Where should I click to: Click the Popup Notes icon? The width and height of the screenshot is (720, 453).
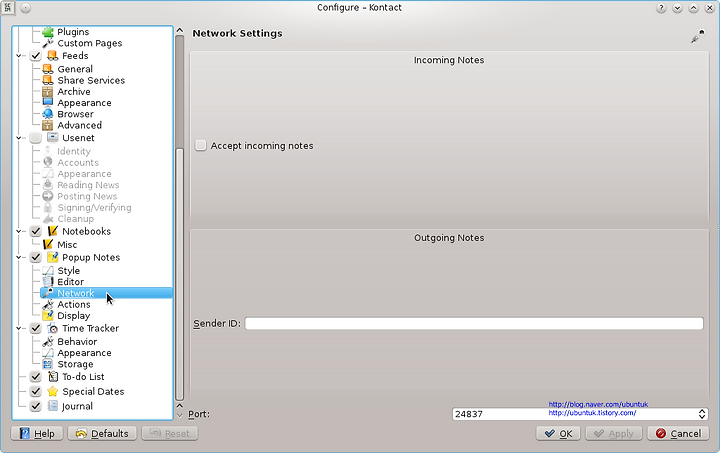click(x=53, y=257)
